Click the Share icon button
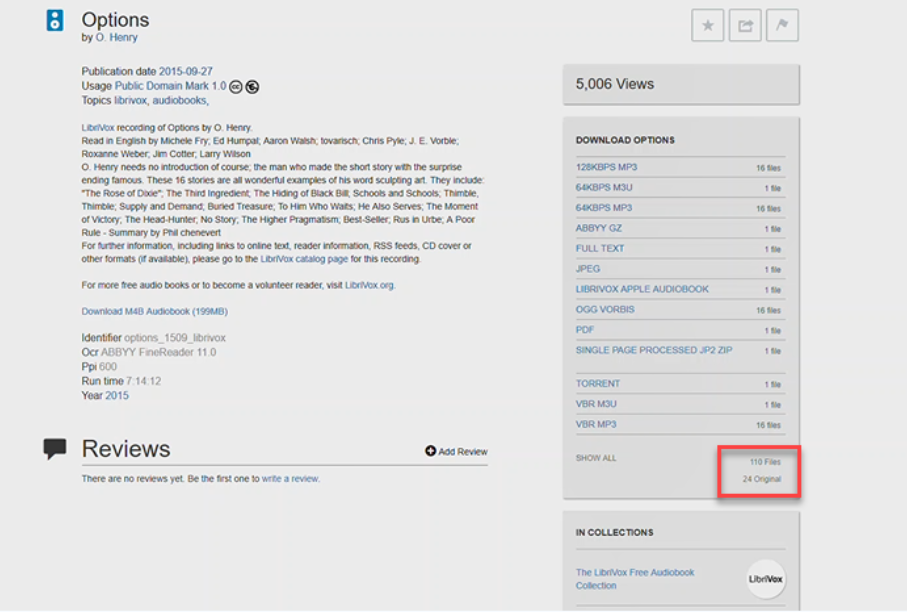The width and height of the screenshot is (907, 612). [744, 25]
